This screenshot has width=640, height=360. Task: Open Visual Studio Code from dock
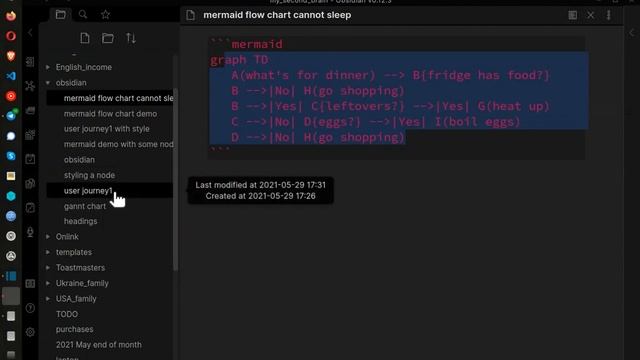[x=11, y=76]
